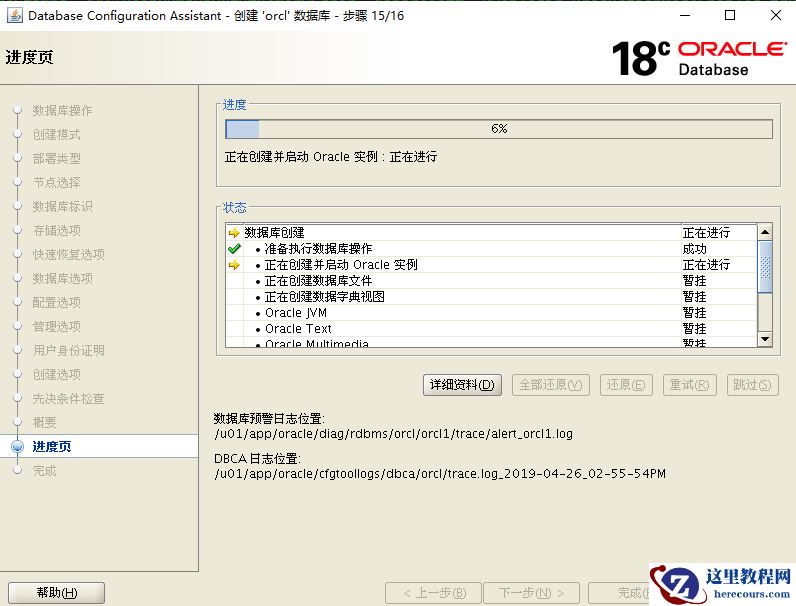This screenshot has width=796, height=606.
Task: Click the 上一步(B) back button
Action: click(x=434, y=593)
